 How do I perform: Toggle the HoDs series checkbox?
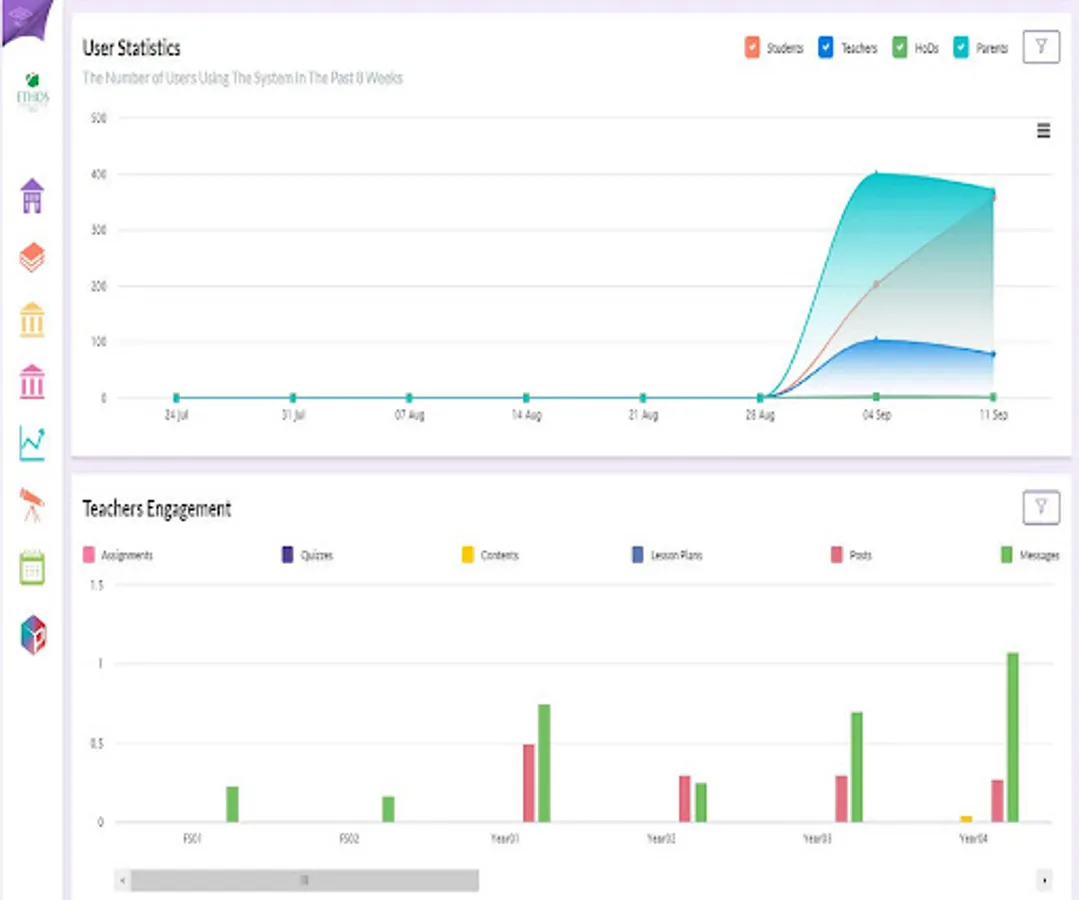point(899,47)
